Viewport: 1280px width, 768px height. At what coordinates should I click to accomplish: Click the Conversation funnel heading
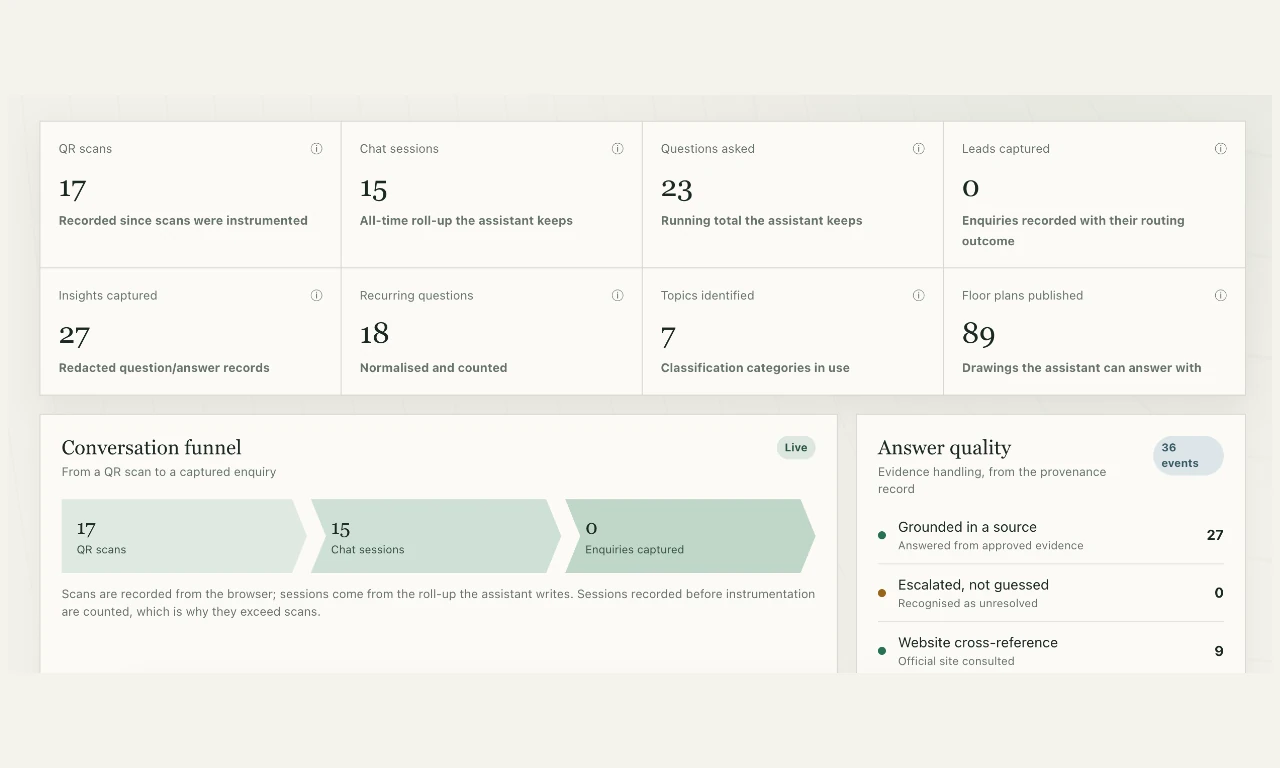point(152,448)
